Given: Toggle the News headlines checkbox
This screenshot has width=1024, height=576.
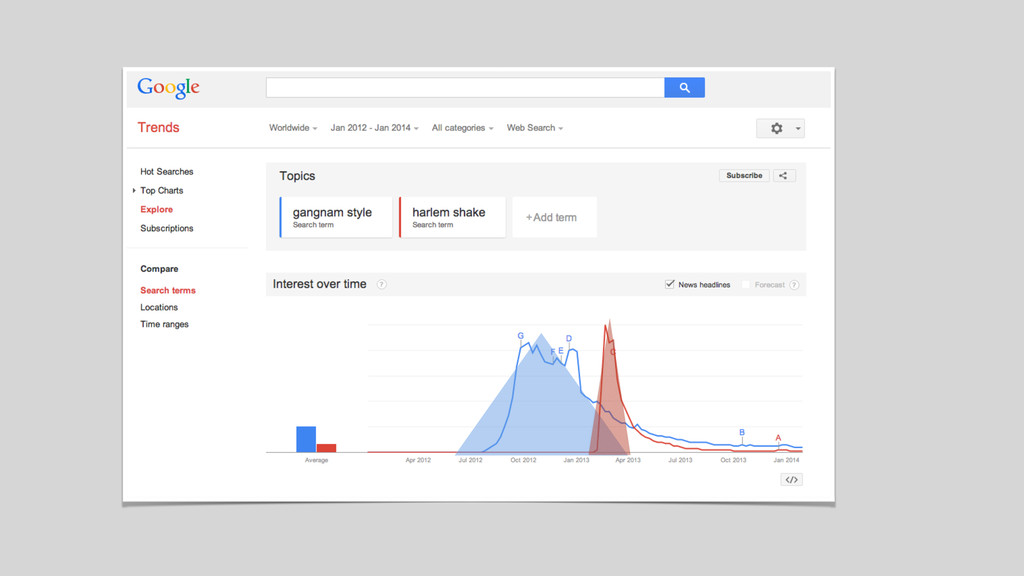Looking at the screenshot, I should click(x=669, y=284).
